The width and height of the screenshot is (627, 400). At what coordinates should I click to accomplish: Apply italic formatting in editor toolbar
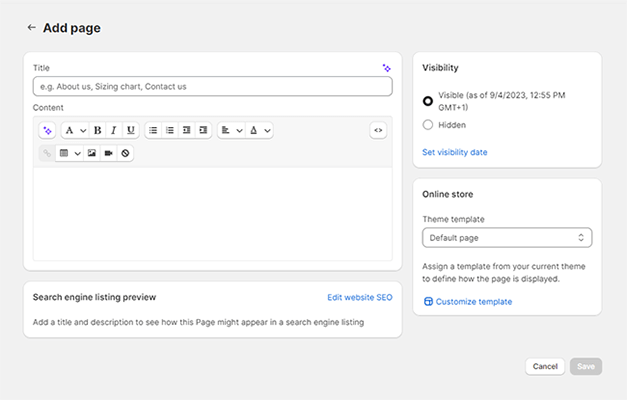coord(114,130)
